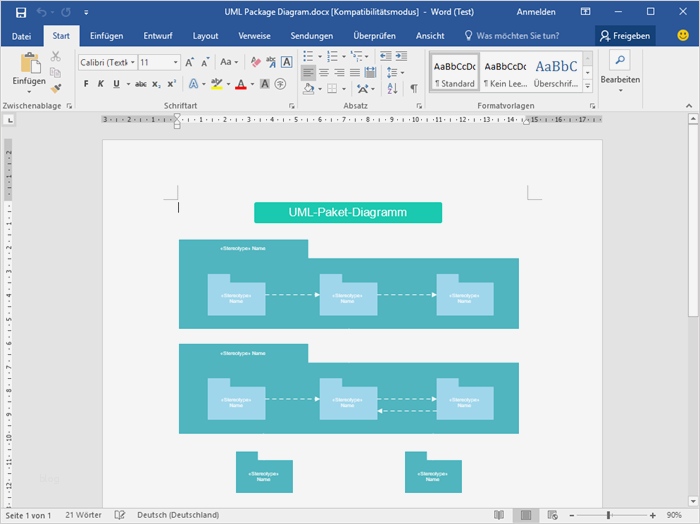
Task: Expand the Formatvorlagen styles gallery
Action: click(x=588, y=86)
